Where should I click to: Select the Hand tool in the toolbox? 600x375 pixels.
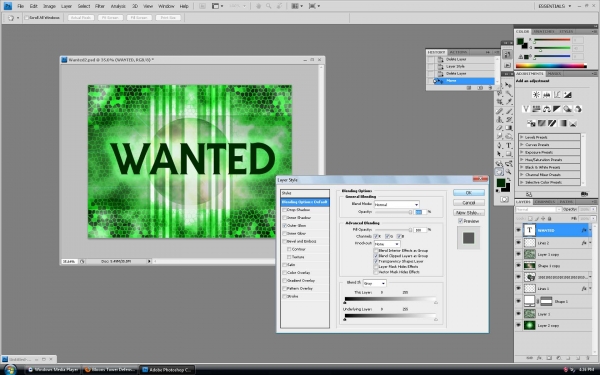coord(500,173)
